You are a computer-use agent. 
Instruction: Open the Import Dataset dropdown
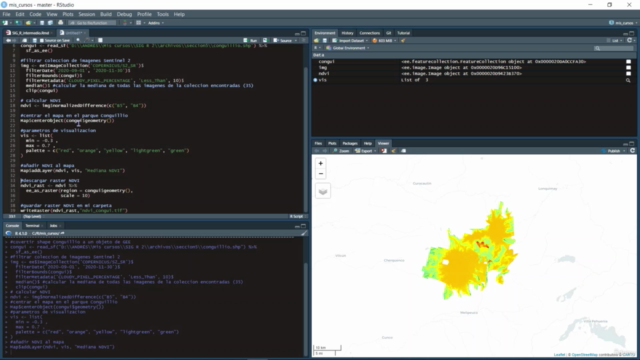pos(350,40)
